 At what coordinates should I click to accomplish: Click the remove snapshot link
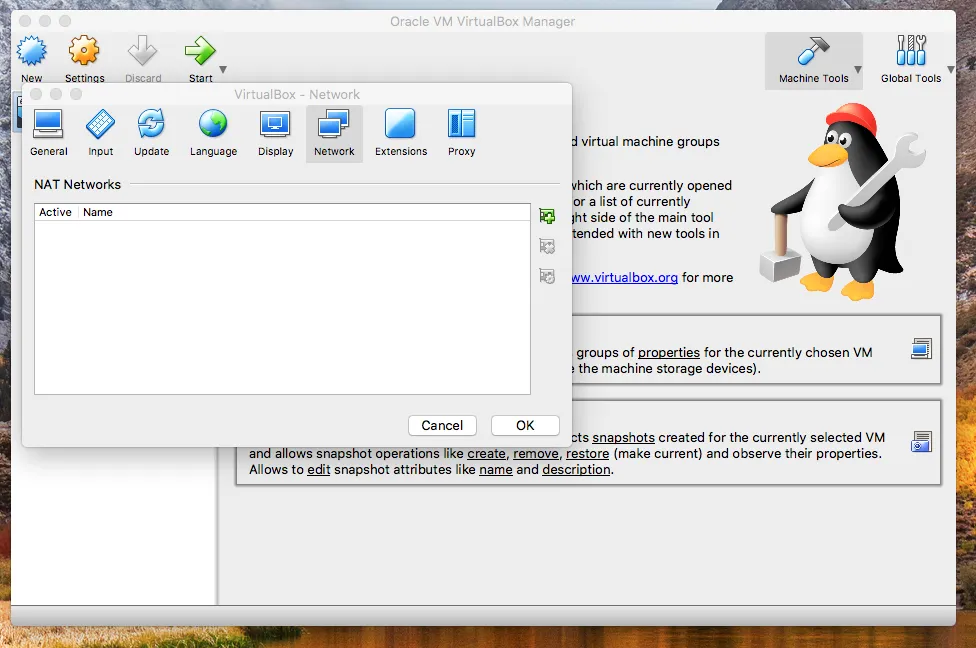[x=535, y=454]
